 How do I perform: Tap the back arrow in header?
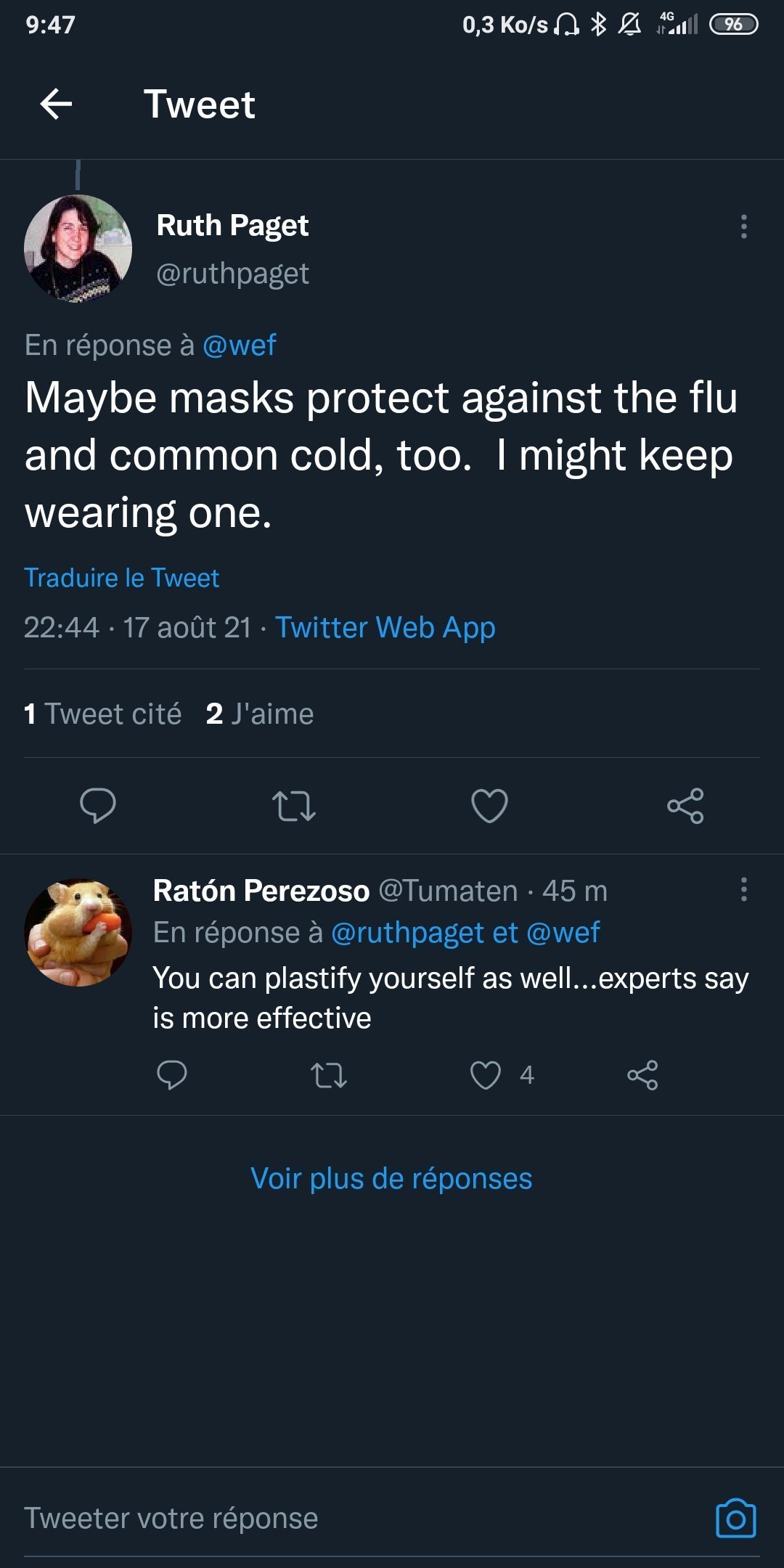click(x=56, y=104)
